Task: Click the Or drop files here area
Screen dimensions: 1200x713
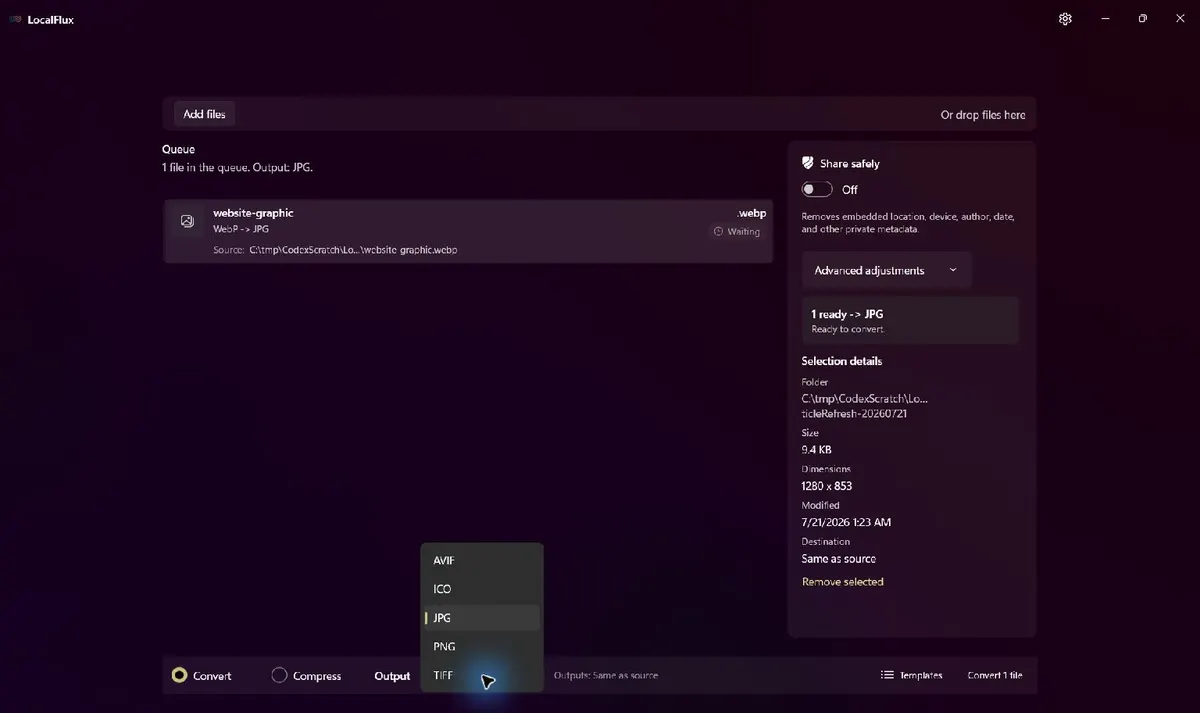Action: 983,115
